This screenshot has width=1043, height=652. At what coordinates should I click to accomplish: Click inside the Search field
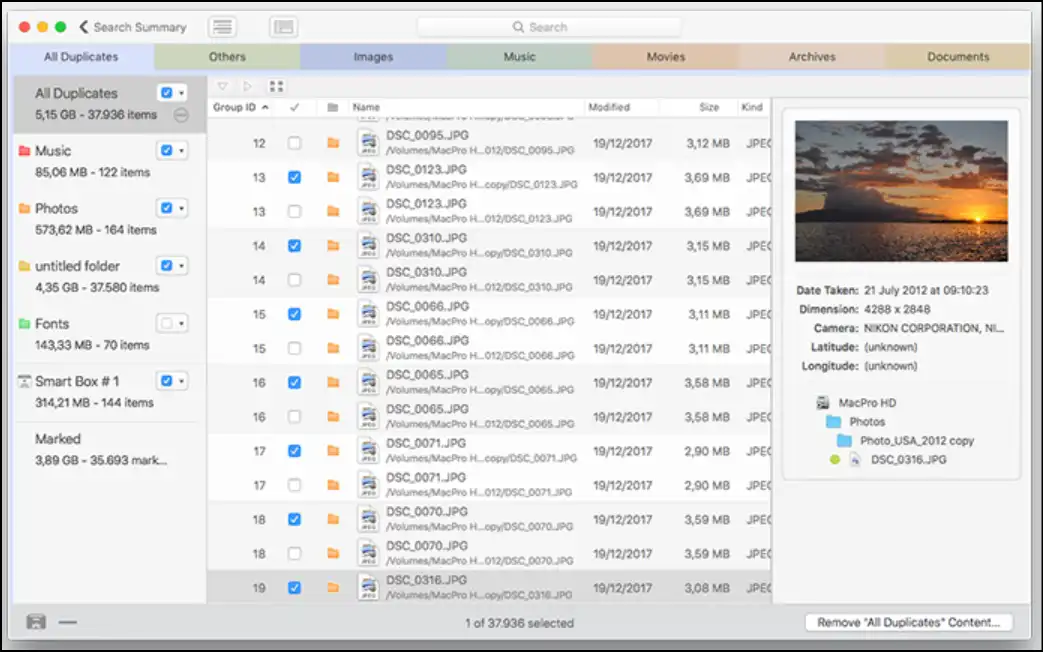[x=549, y=27]
